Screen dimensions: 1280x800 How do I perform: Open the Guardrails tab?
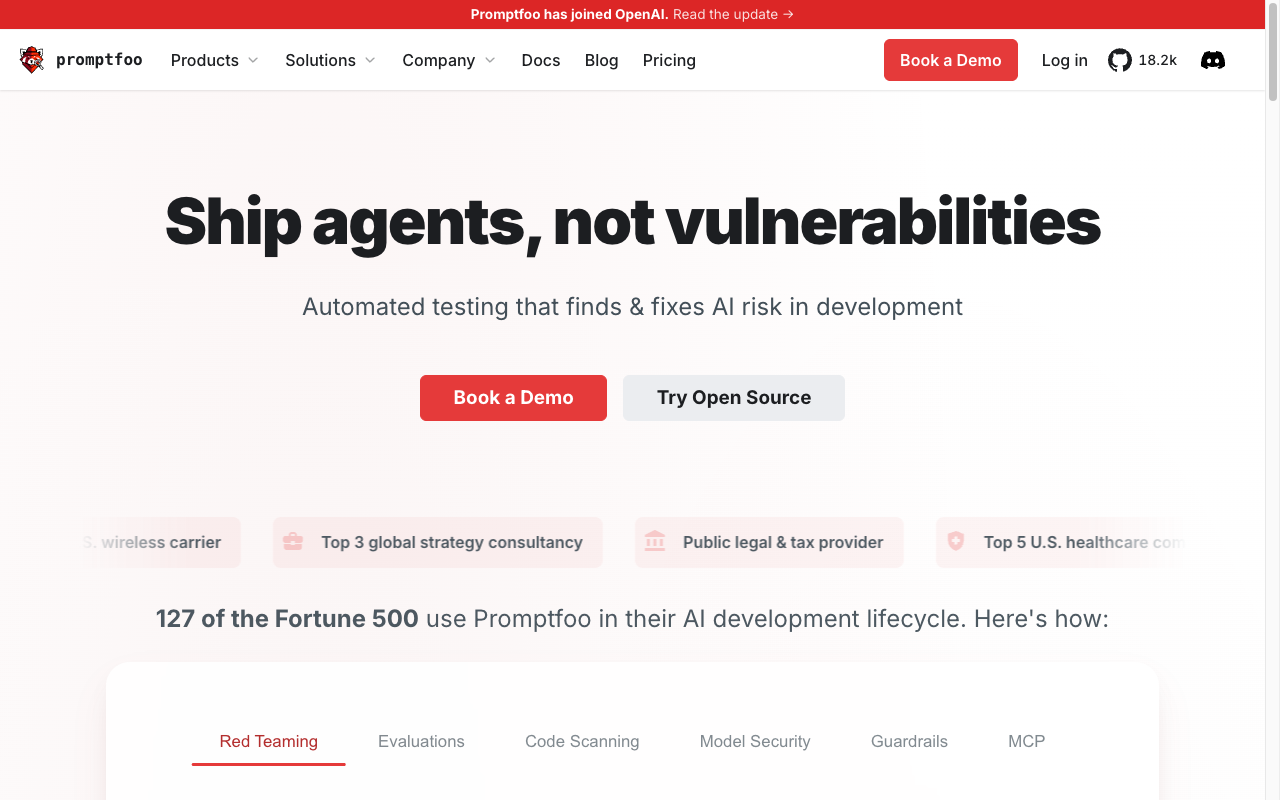pos(909,741)
